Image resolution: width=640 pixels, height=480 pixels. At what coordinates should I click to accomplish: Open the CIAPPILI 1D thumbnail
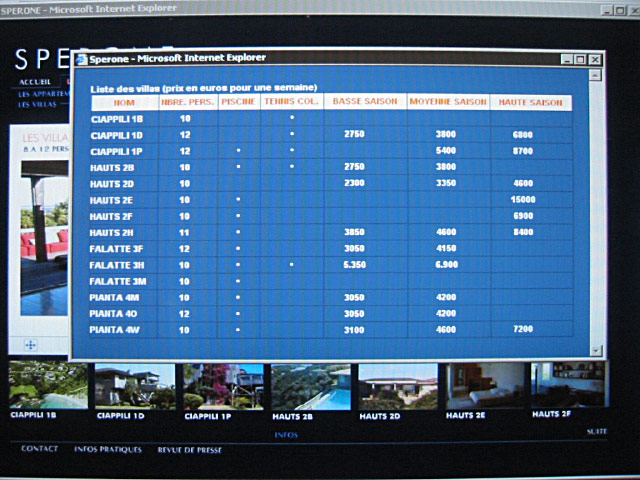tap(135, 387)
